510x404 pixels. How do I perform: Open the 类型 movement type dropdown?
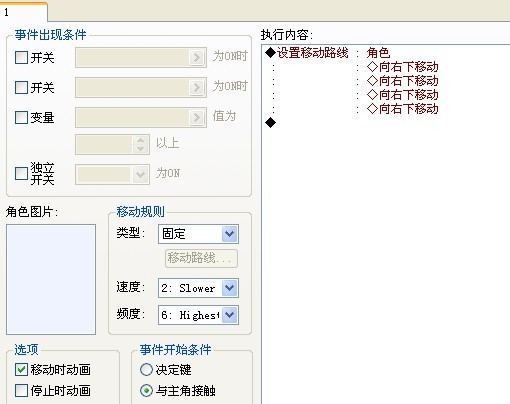pos(230,234)
